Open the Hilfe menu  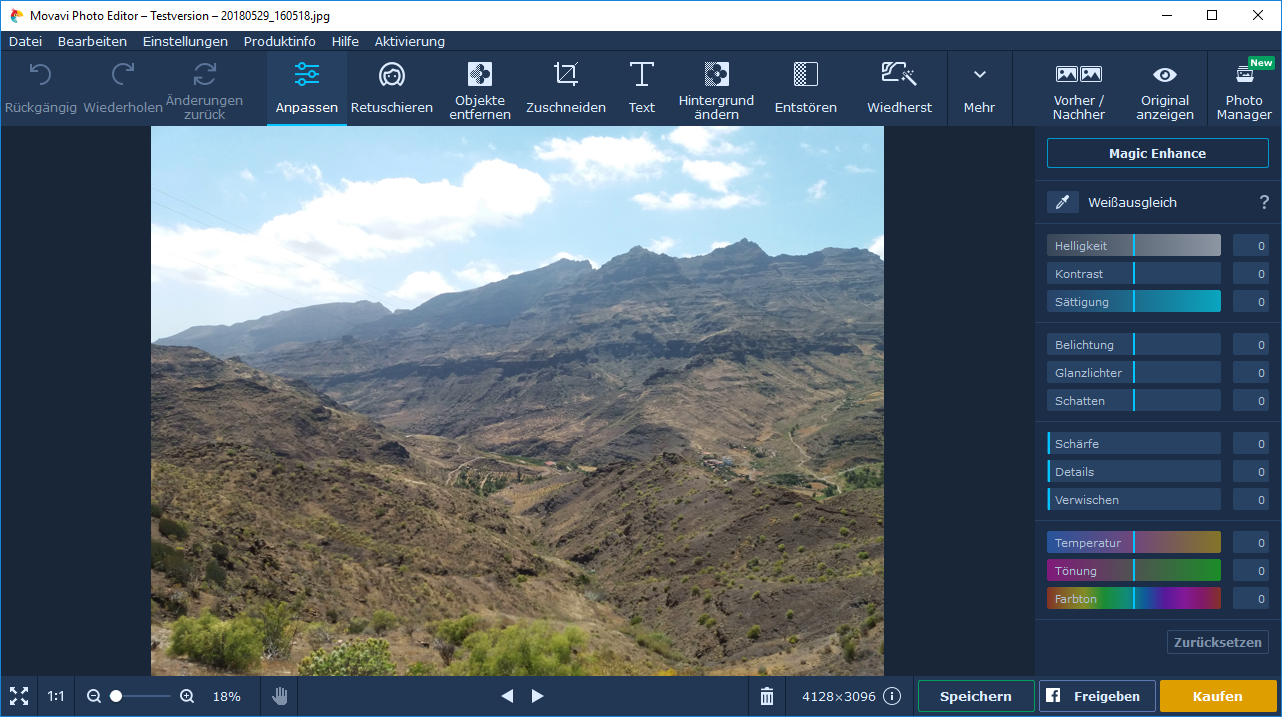click(345, 41)
